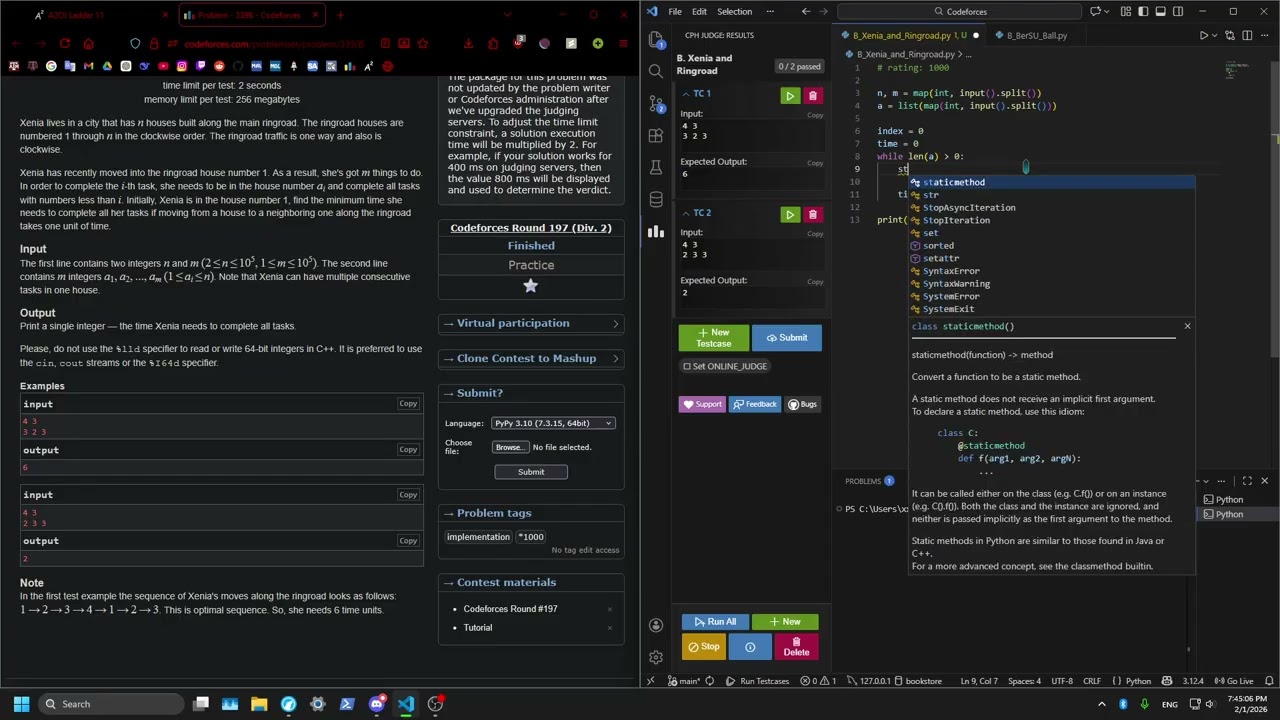The image size is (1280, 720).
Task: Click Browse to choose a solution file
Action: [x=509, y=447]
